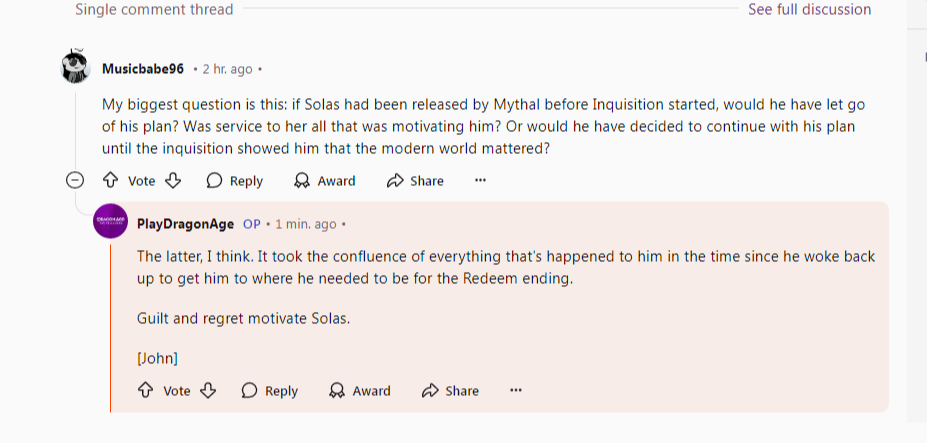
Task: Downvote Musicbabe96's comment
Action: (x=173, y=181)
